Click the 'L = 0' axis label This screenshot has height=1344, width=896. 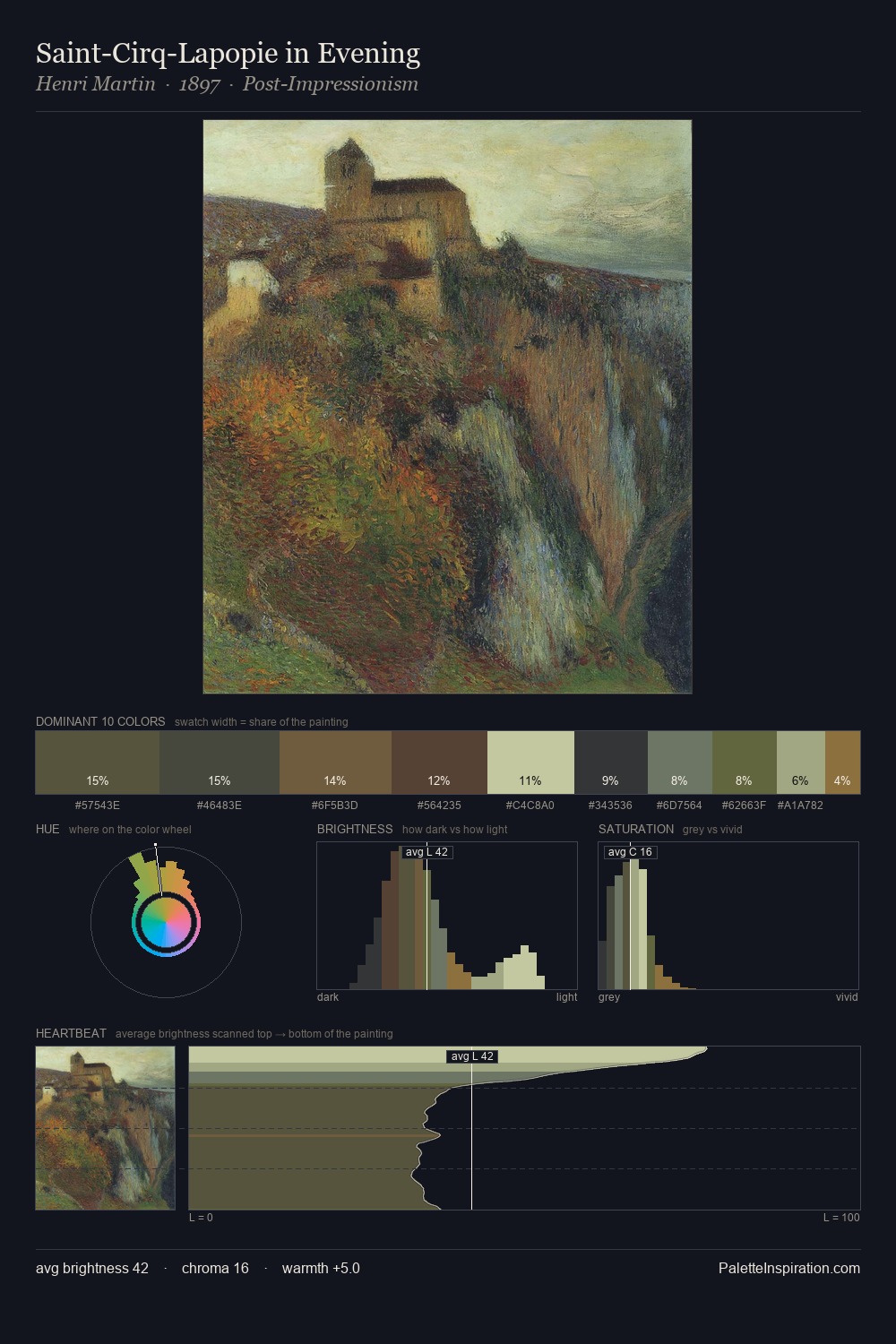(x=201, y=1217)
